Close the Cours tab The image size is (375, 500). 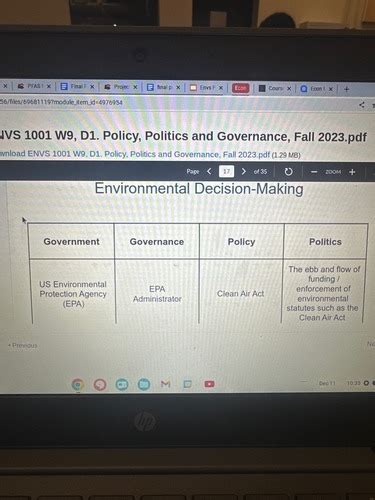click(289, 88)
